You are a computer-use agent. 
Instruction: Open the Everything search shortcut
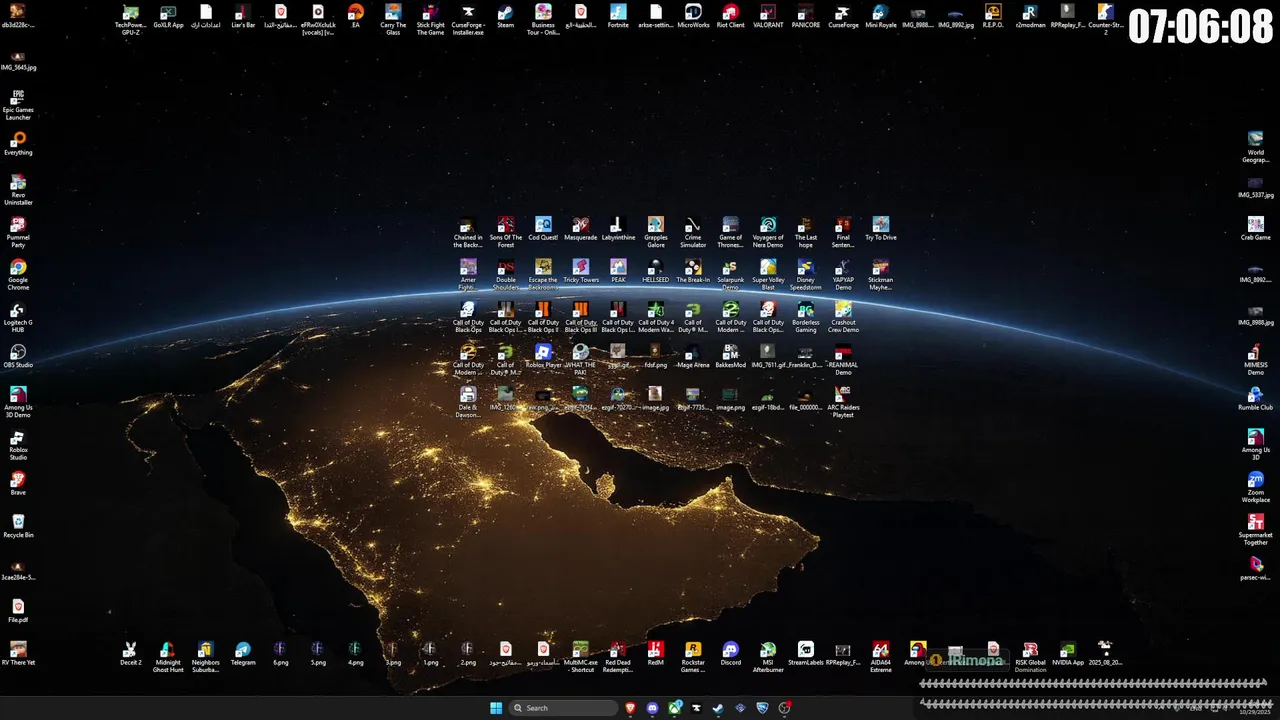(18, 144)
